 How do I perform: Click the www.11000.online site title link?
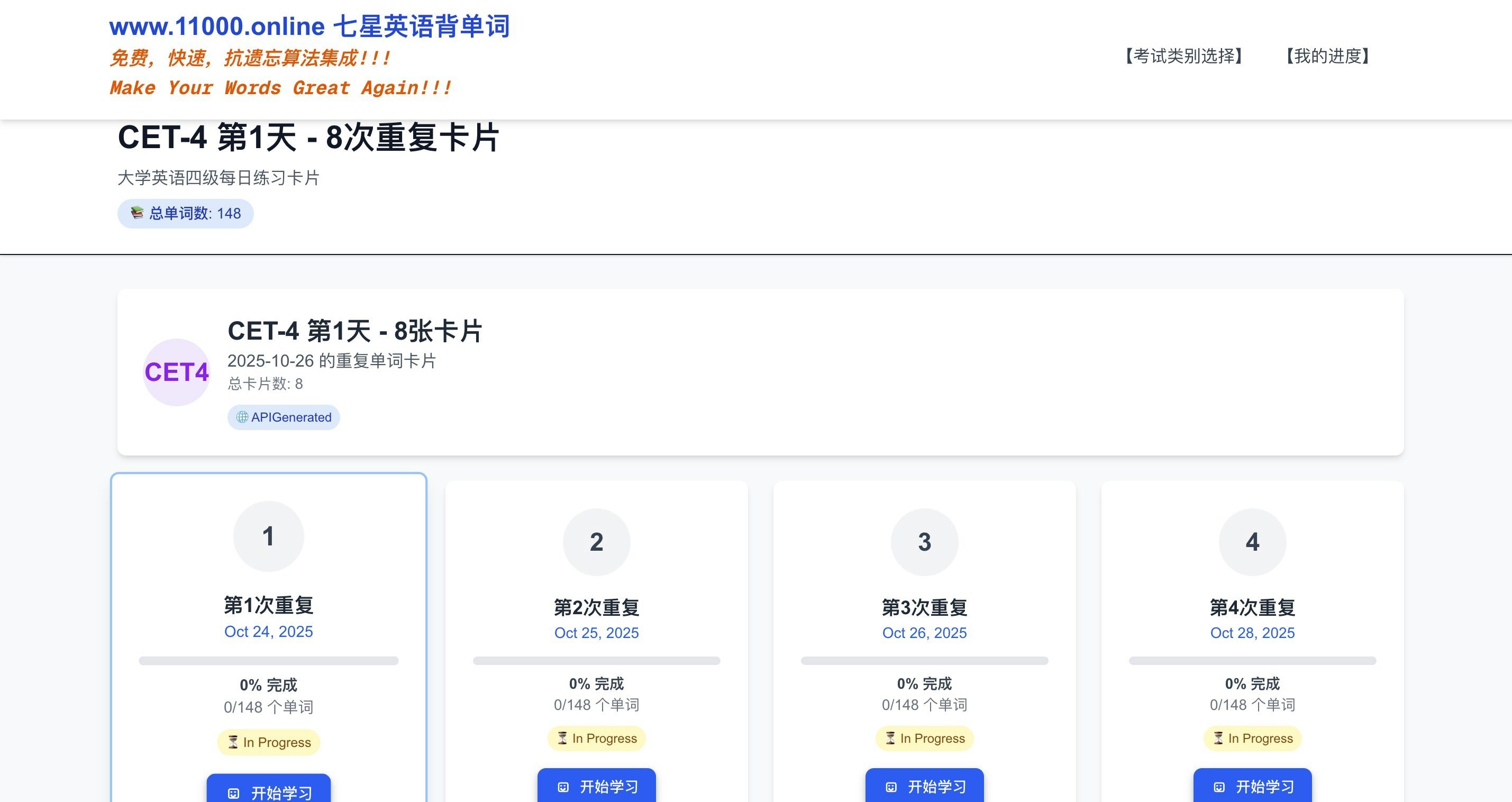coord(309,26)
